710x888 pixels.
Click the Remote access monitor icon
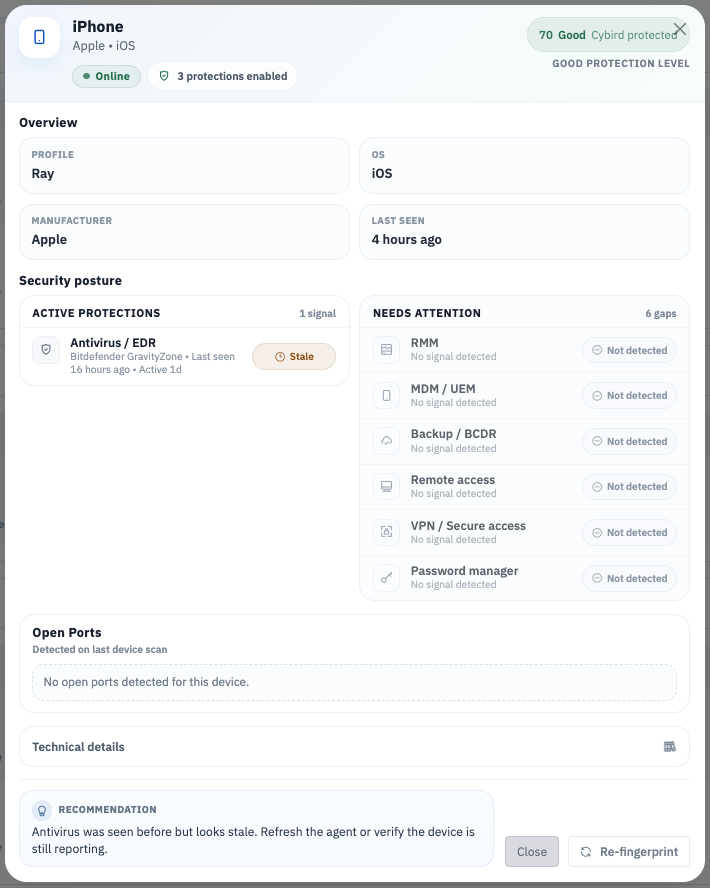(386, 486)
